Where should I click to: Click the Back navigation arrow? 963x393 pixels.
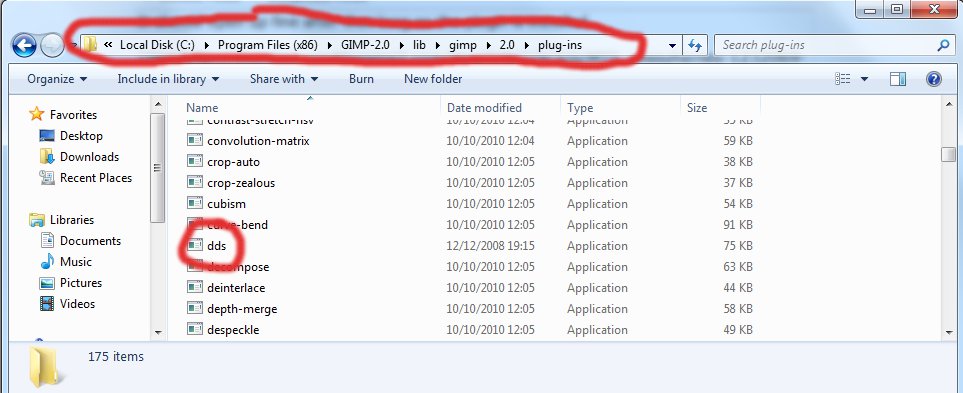point(25,45)
